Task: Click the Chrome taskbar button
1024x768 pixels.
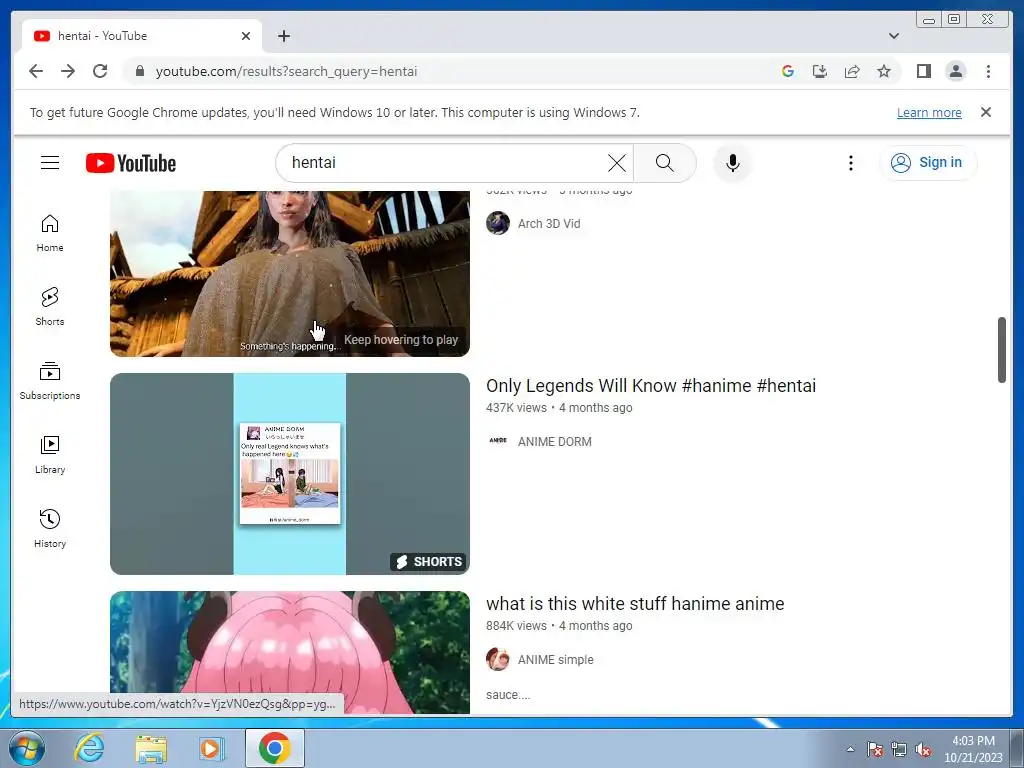Action: [x=275, y=748]
